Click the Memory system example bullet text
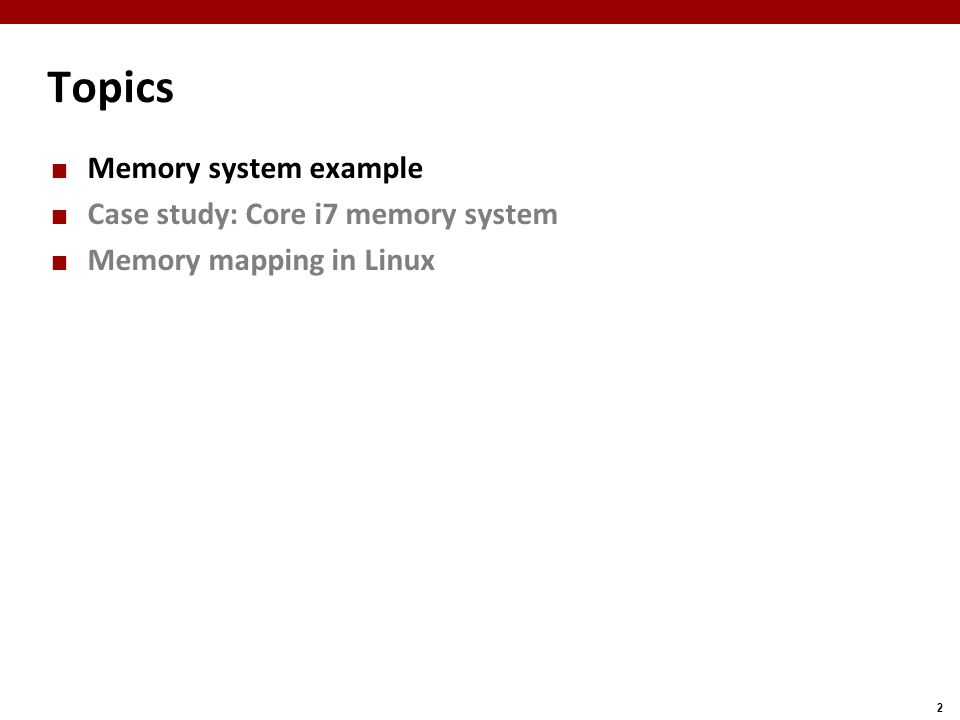960x720 pixels. tap(255, 169)
